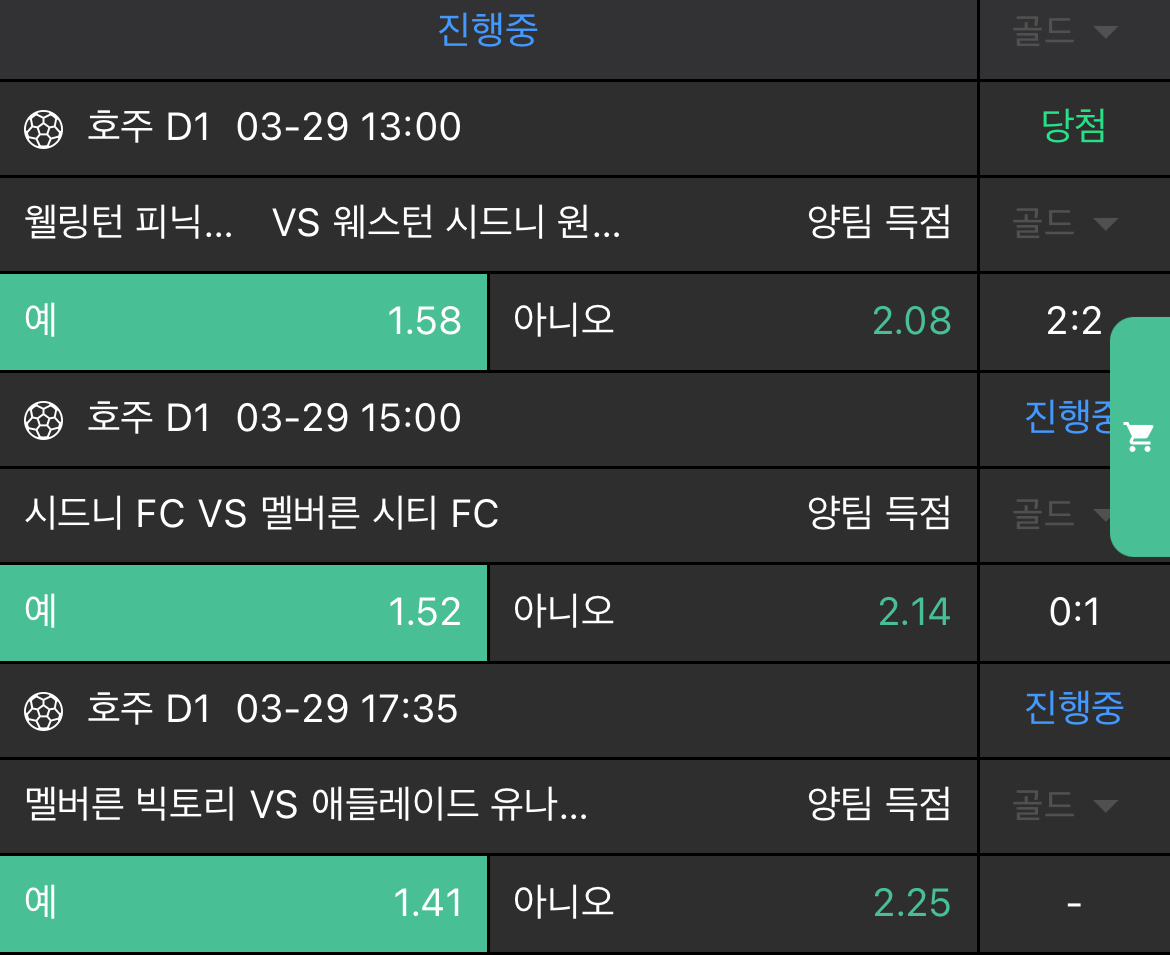This screenshot has height=955, width=1170.
Task: Click the 2:2 score result
Action: [1074, 322]
